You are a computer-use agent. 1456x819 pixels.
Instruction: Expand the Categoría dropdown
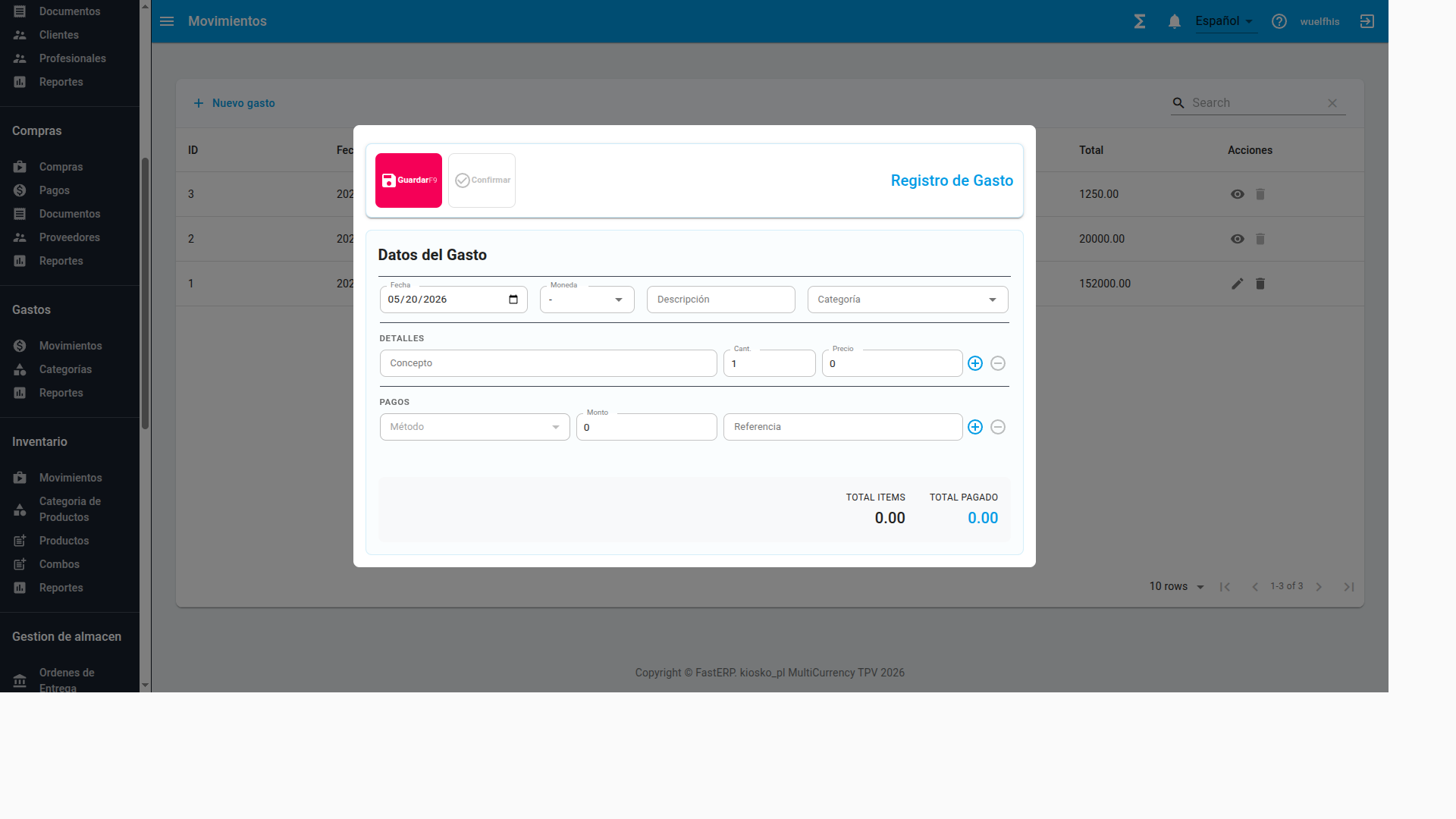(908, 300)
